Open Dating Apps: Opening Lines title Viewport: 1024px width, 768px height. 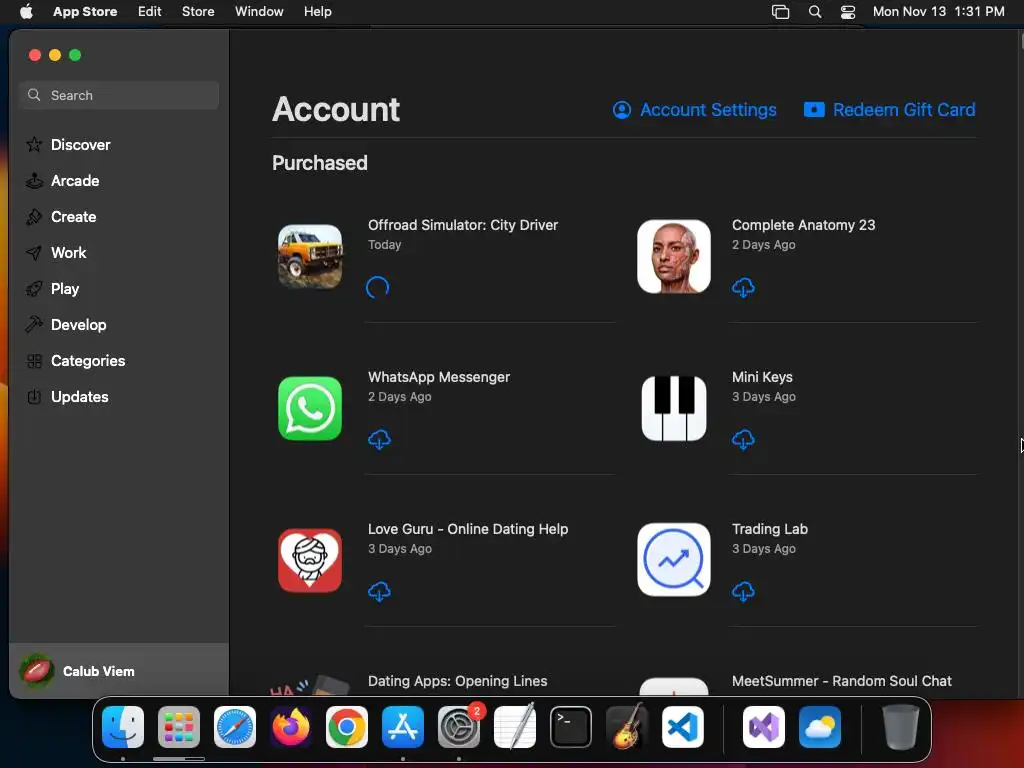[x=457, y=681]
